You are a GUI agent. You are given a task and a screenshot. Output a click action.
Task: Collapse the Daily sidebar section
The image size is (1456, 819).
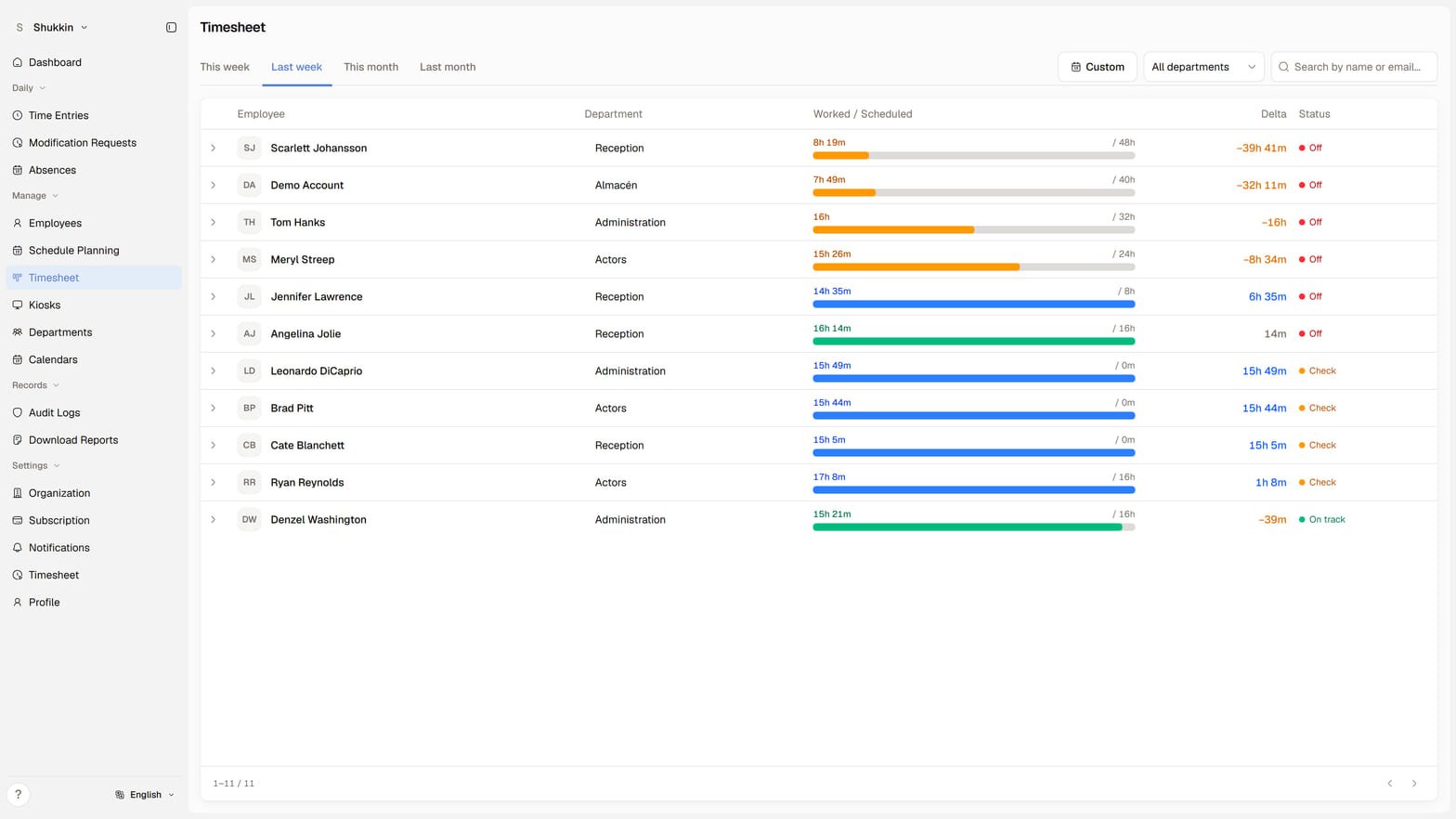(29, 88)
